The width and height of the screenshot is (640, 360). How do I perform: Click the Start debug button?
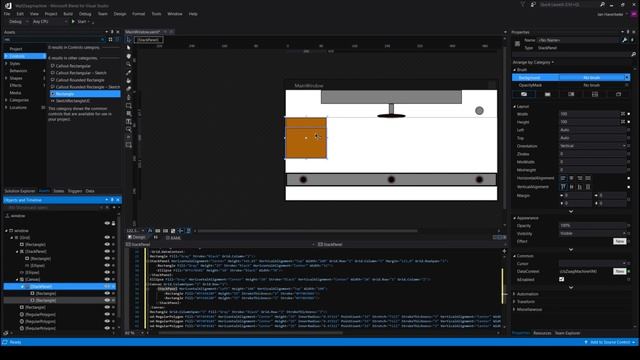79,21
